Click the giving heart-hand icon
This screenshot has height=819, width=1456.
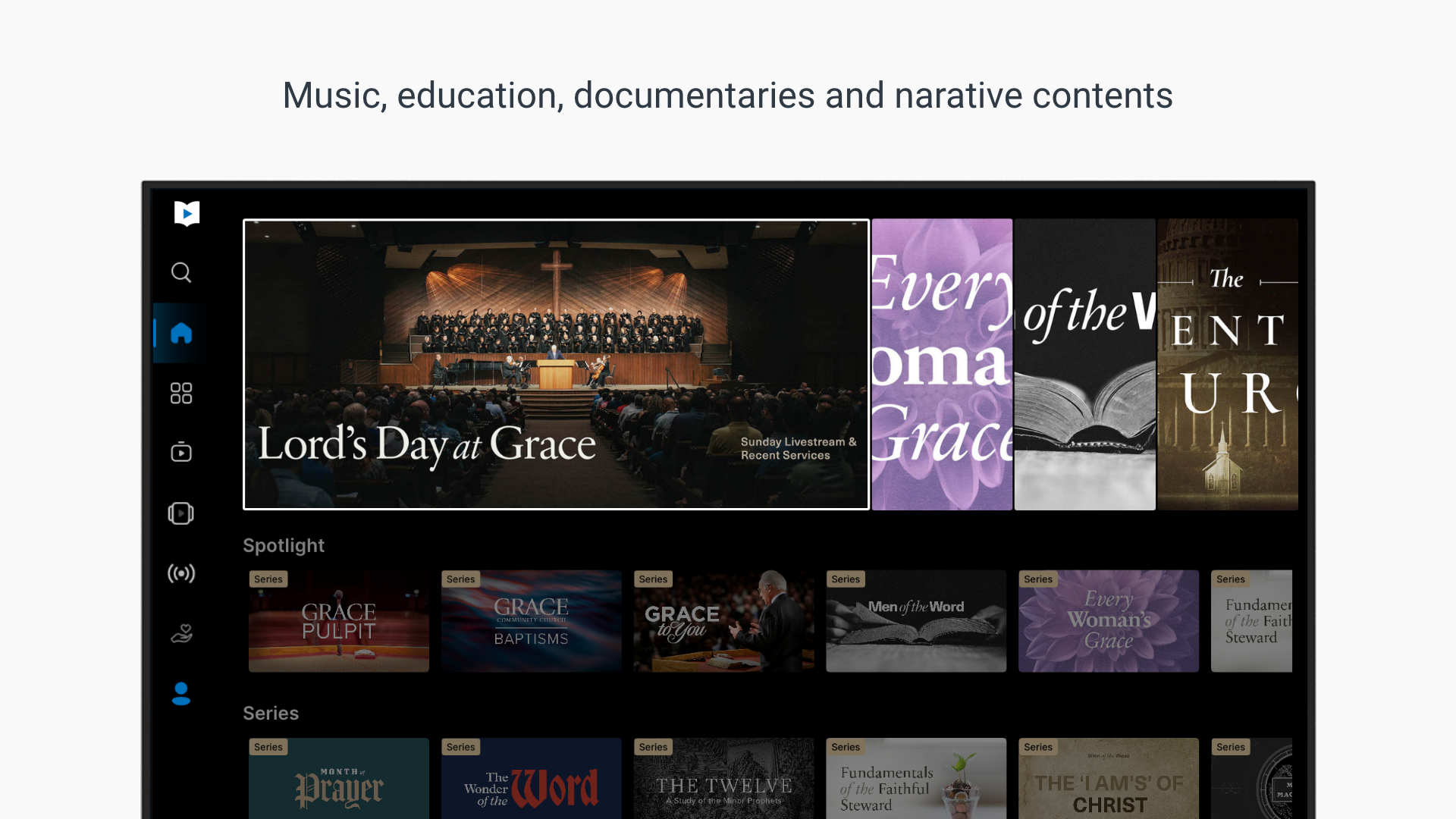tap(181, 633)
